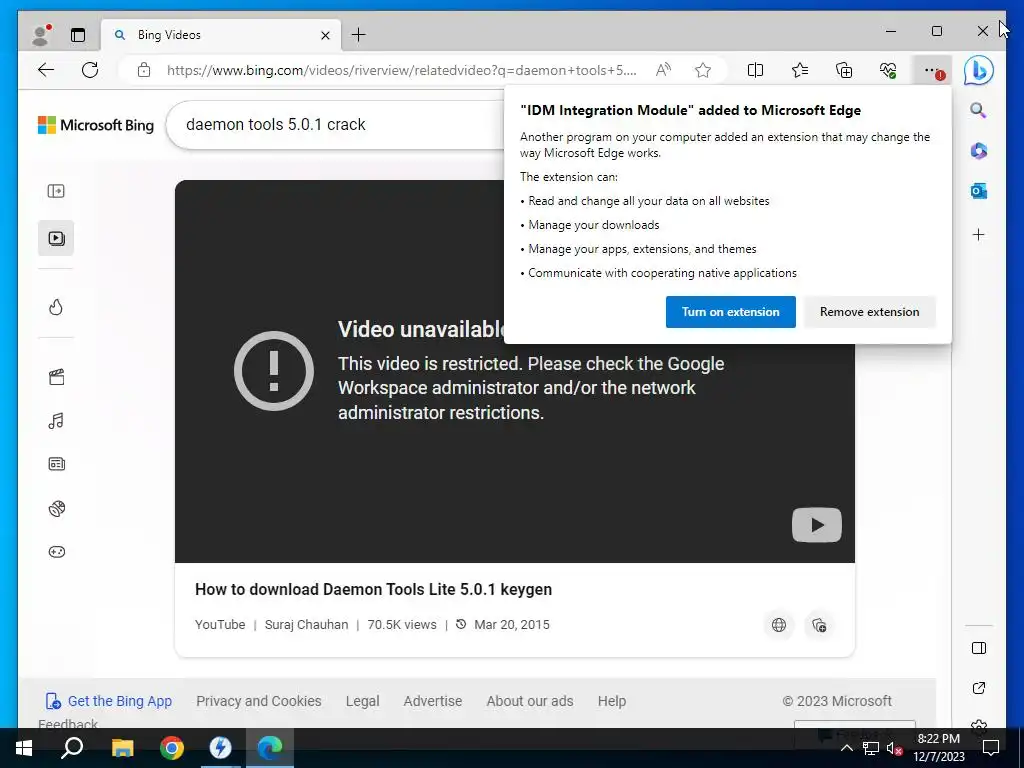Open Daemon Tools taskbar icon
This screenshot has width=1024, height=768.
pyautogui.click(x=220, y=748)
